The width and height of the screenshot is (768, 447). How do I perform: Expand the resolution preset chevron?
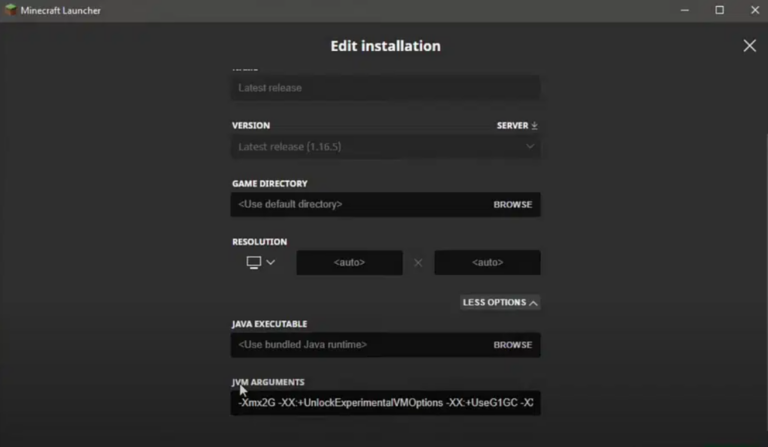(270, 263)
